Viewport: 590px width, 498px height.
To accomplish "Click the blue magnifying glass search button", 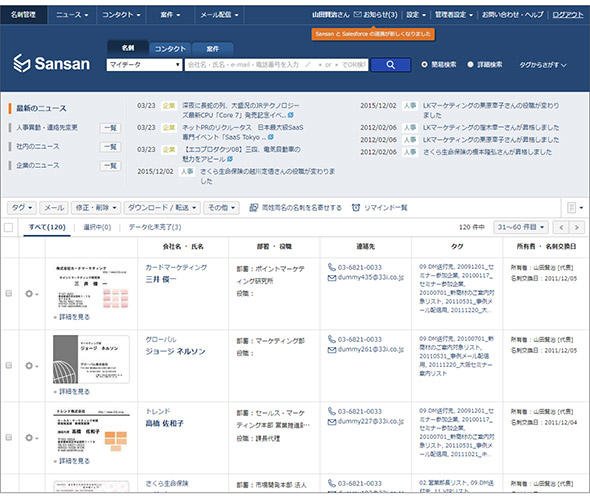I will click(390, 65).
